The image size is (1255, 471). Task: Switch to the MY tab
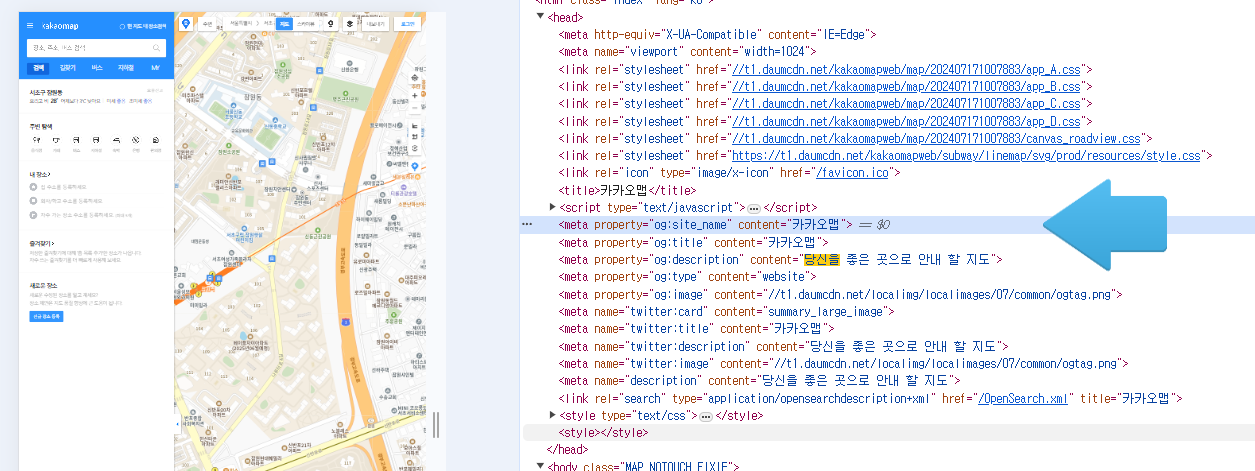pos(155,68)
